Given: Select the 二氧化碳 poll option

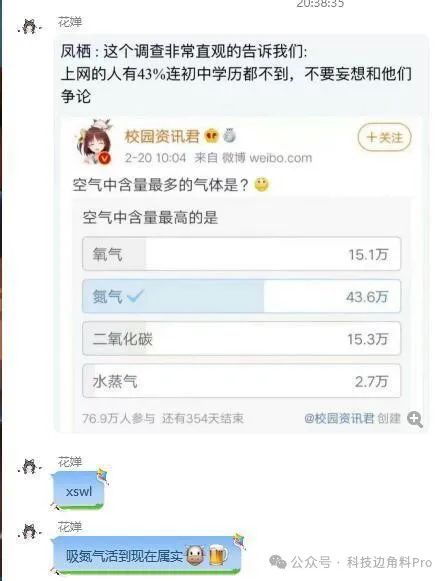Looking at the screenshot, I should click(x=242, y=339).
